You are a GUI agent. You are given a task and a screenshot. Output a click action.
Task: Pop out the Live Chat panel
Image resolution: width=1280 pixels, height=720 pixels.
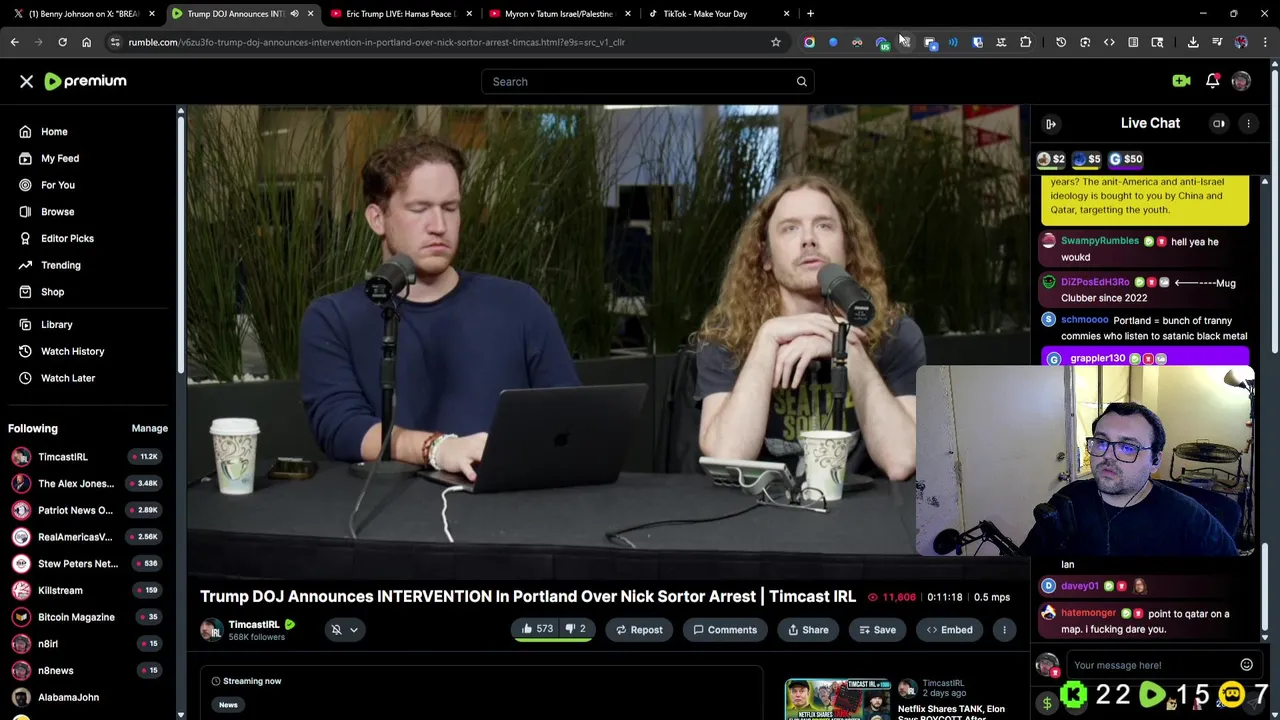1051,124
